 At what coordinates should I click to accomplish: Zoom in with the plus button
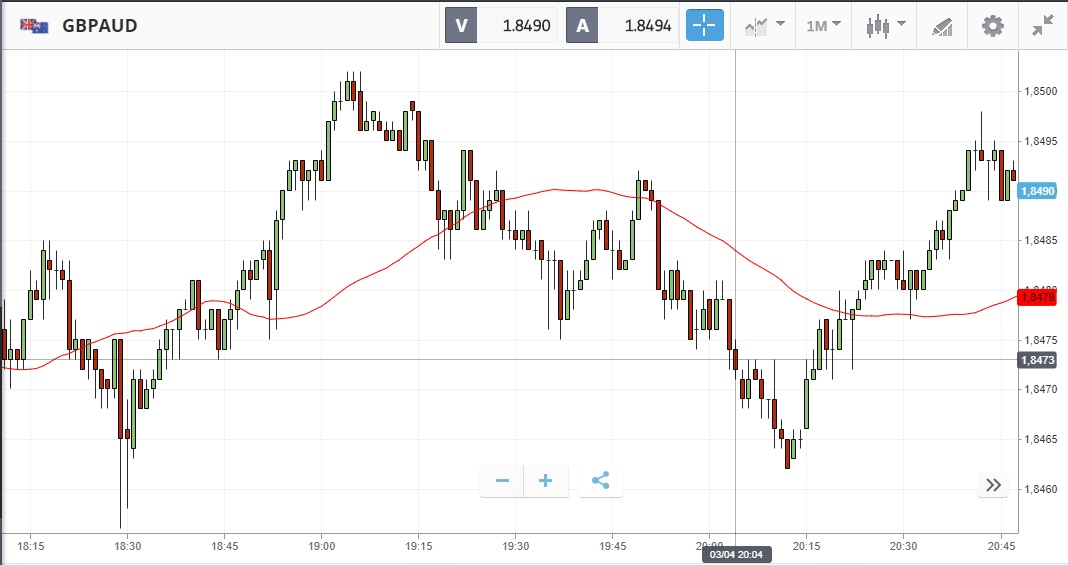pos(546,481)
